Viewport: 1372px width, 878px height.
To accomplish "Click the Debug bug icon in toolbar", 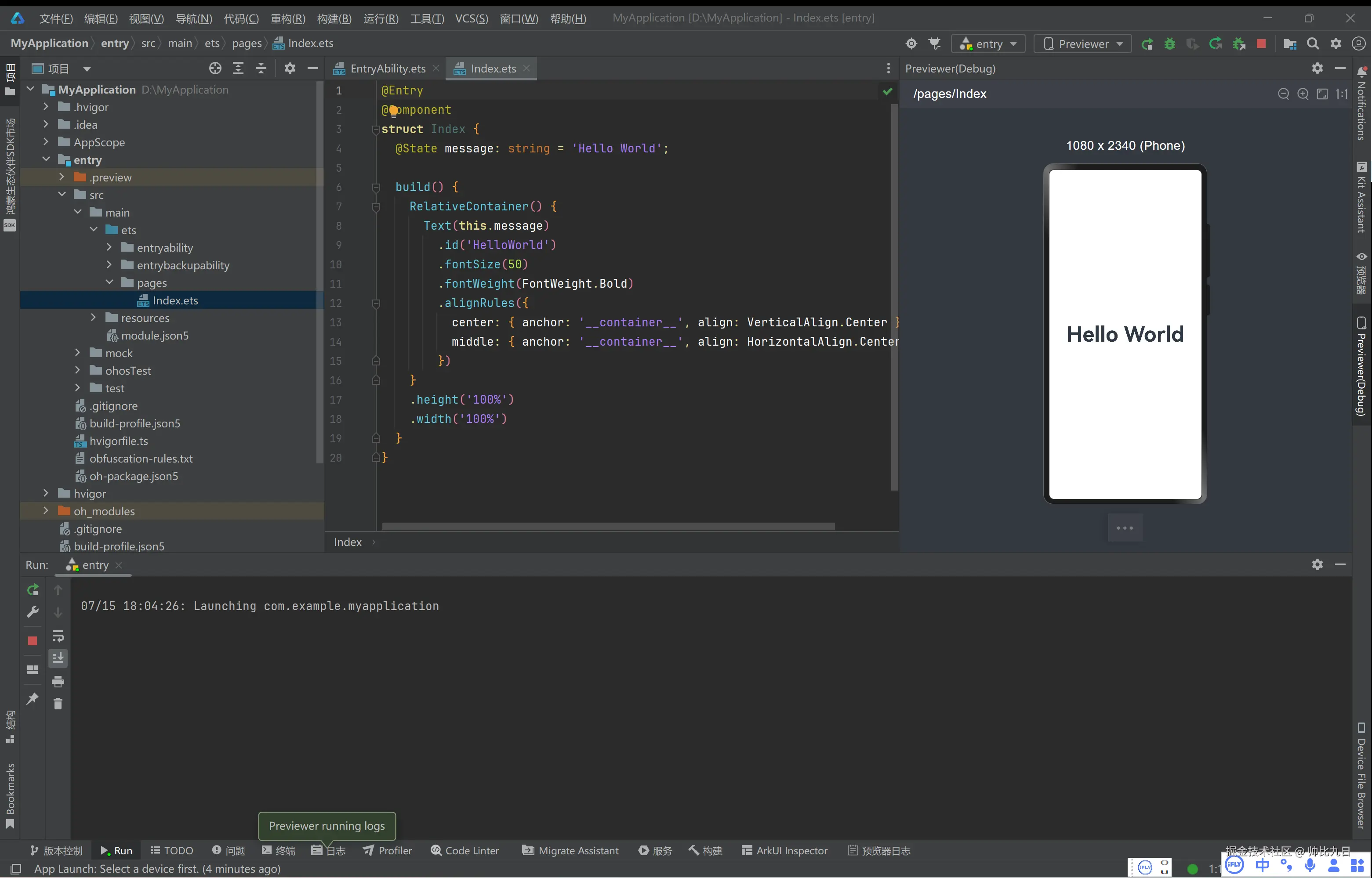I will click(x=1169, y=44).
